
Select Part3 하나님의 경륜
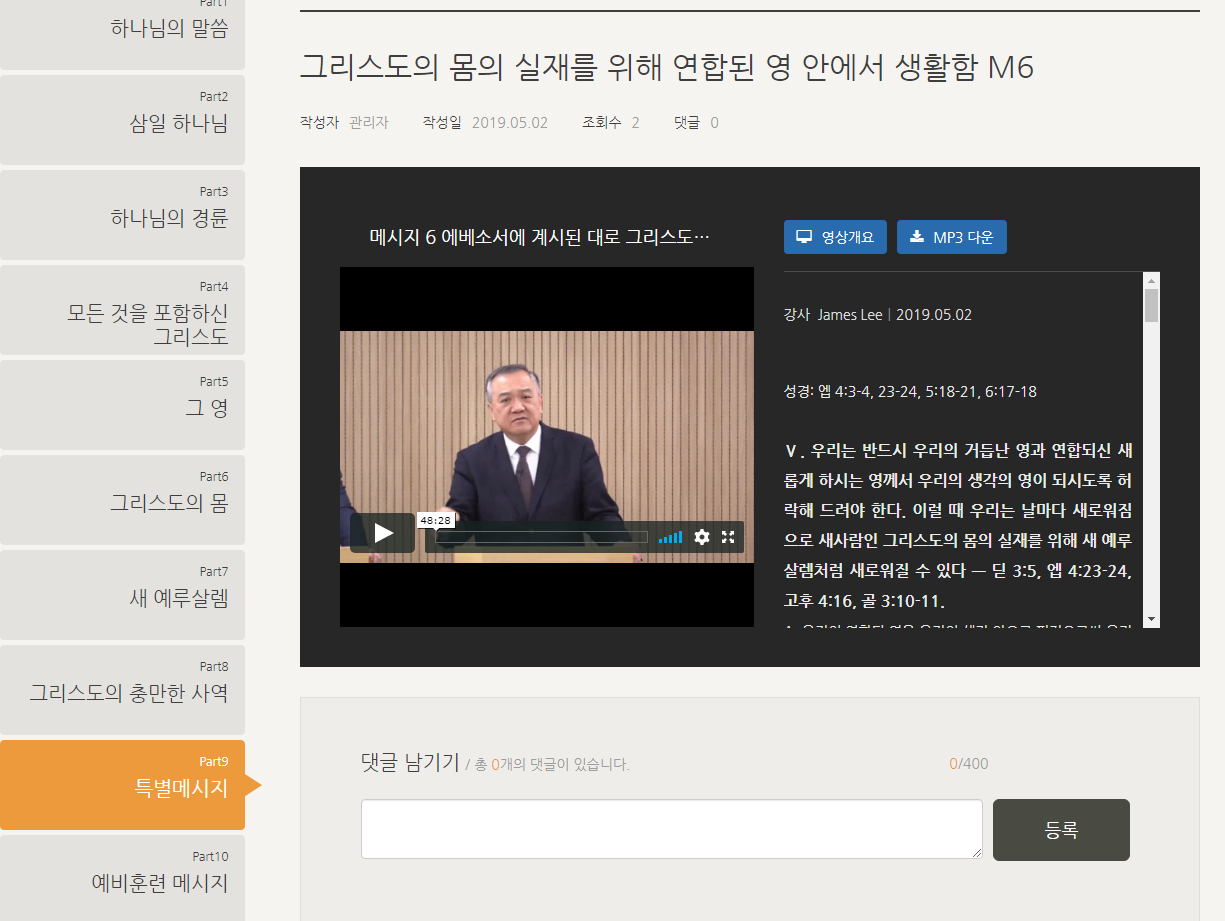[122, 214]
